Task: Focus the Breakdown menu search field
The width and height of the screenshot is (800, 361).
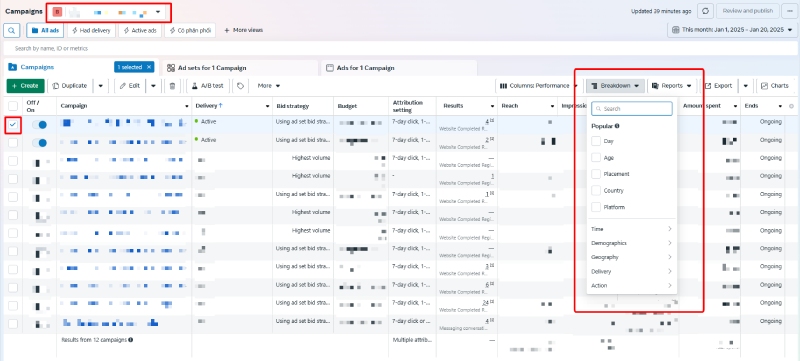Action: click(632, 109)
